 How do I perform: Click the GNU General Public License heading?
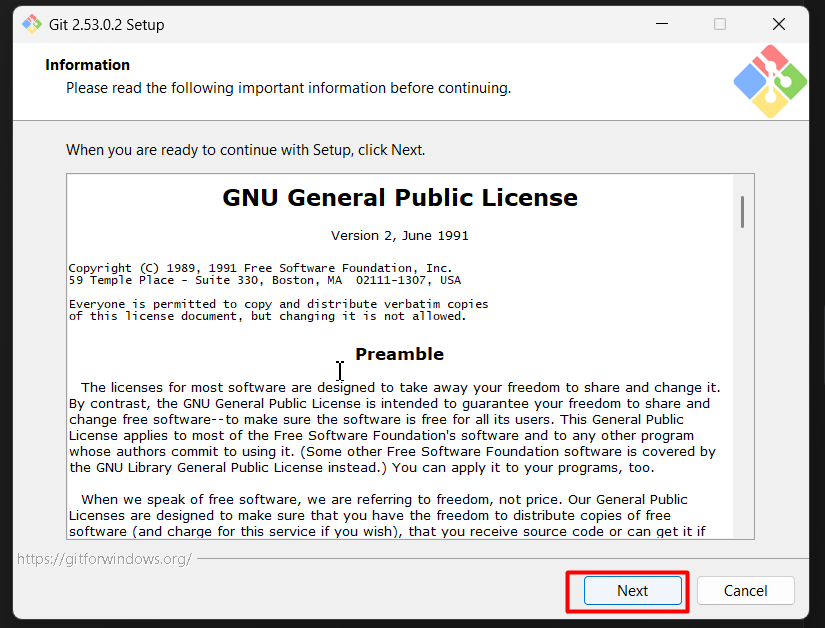click(x=400, y=198)
